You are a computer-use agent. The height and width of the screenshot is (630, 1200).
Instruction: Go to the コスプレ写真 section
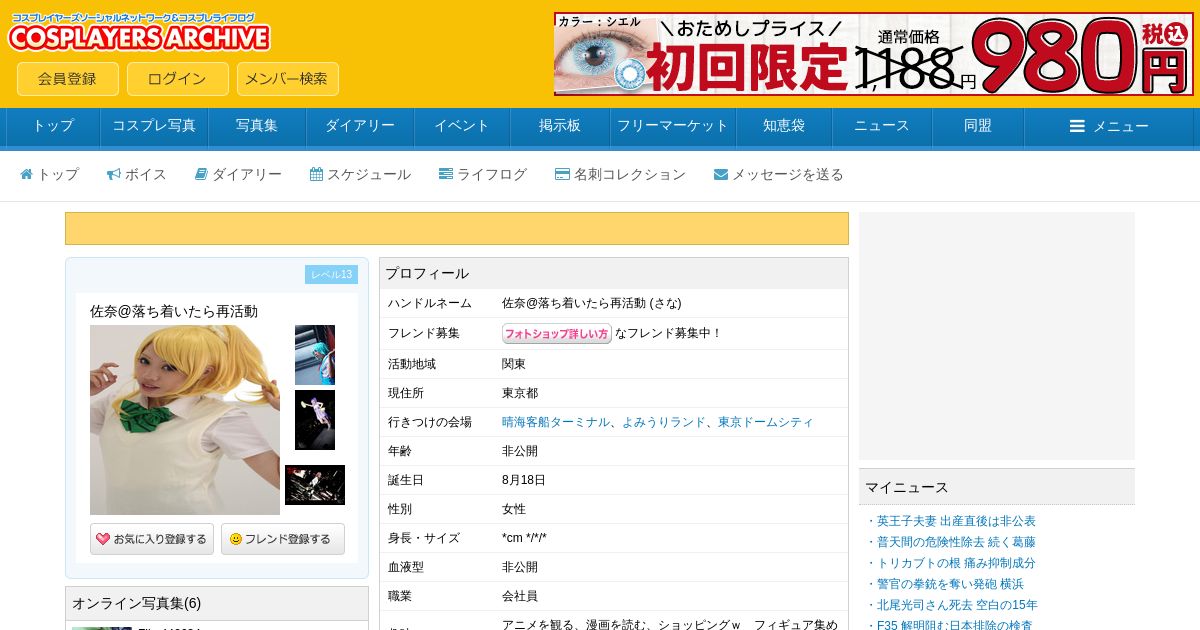[x=154, y=126]
